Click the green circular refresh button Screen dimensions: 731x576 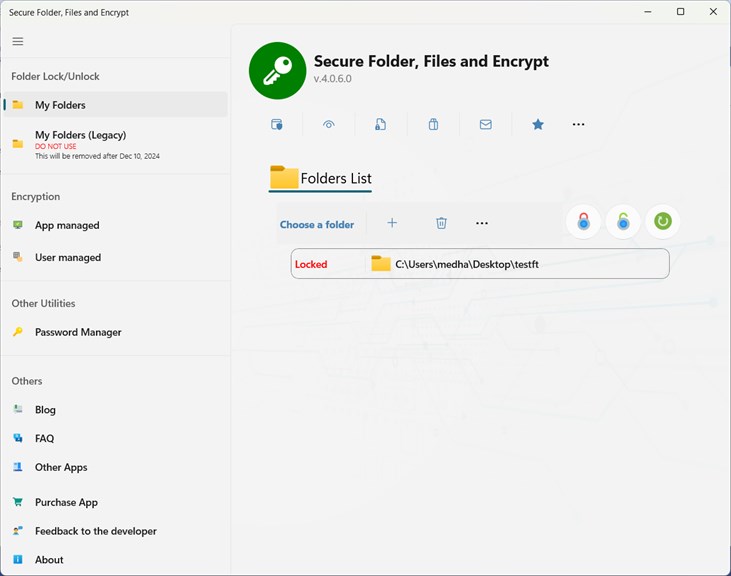coord(662,221)
